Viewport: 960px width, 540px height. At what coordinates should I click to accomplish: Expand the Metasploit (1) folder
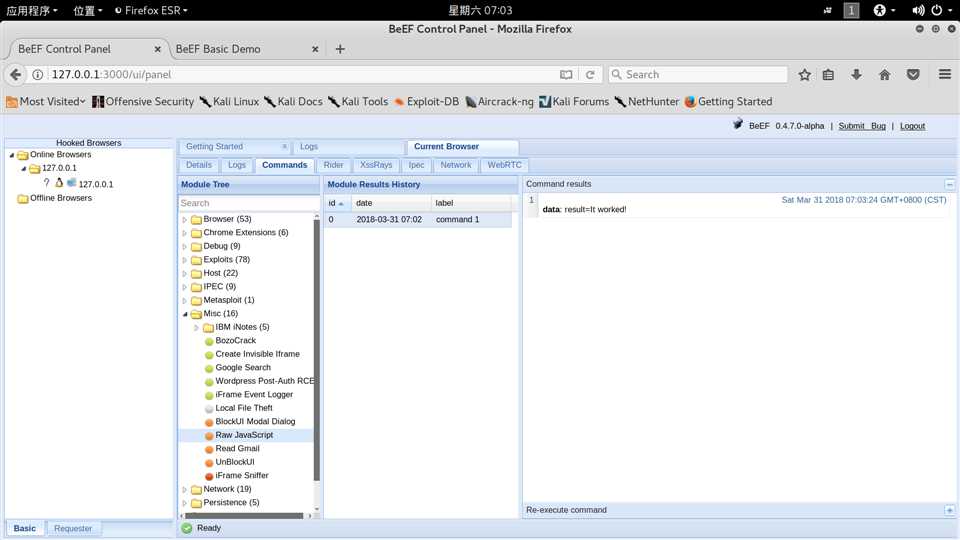pyautogui.click(x=184, y=300)
